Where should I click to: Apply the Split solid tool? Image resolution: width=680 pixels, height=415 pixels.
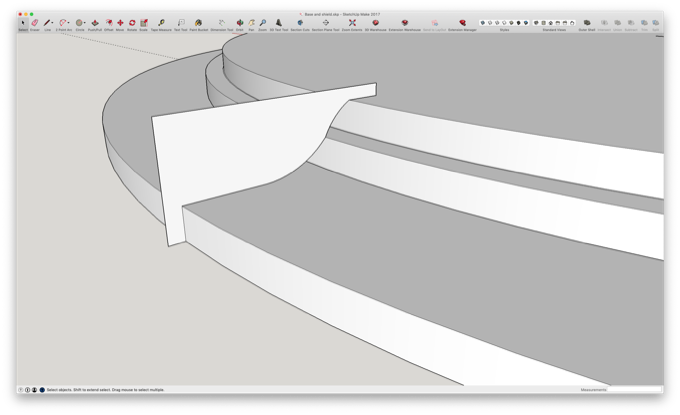[x=656, y=23]
